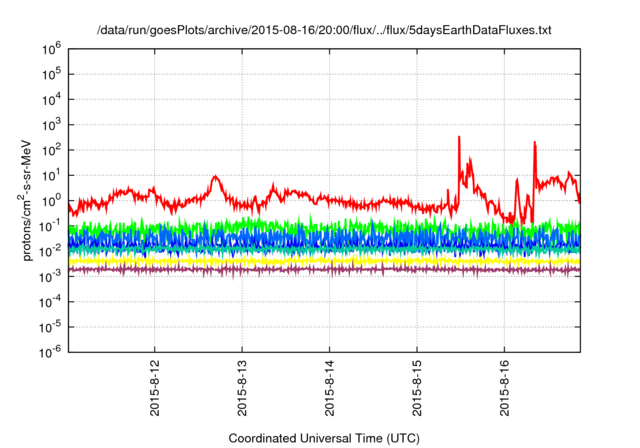Click the '2015-8-12' date tick label
640x448 pixels.
point(155,388)
